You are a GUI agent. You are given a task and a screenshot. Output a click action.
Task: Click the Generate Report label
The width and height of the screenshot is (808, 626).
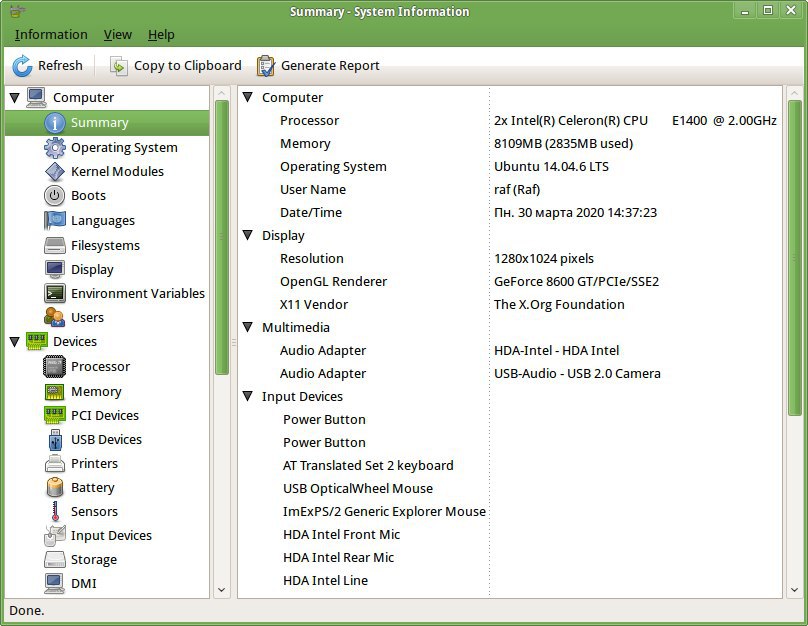pyautogui.click(x=330, y=65)
